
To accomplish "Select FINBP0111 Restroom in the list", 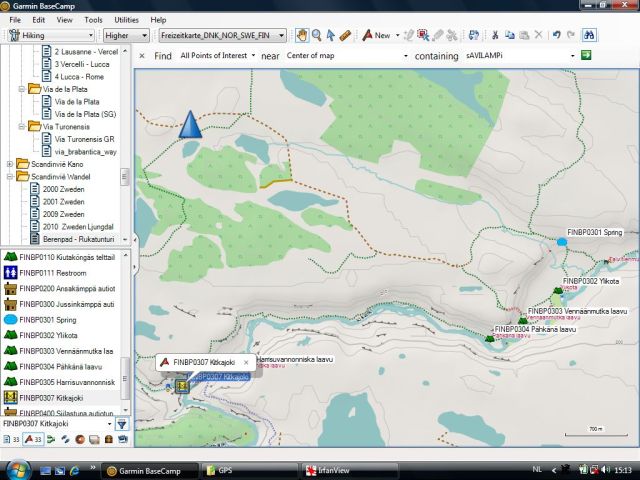I will coord(52,273).
